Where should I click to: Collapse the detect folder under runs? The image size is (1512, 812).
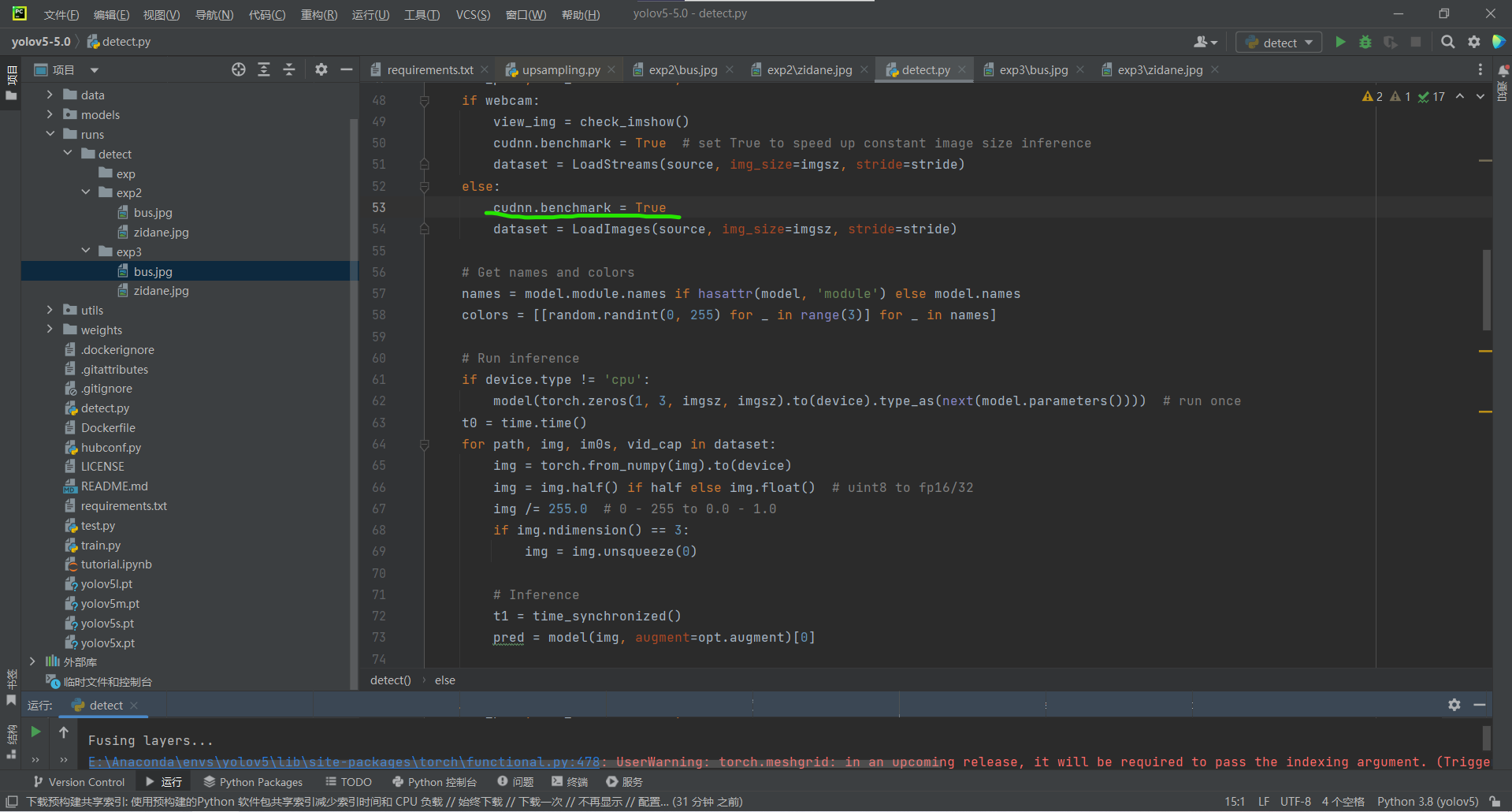[x=68, y=154]
